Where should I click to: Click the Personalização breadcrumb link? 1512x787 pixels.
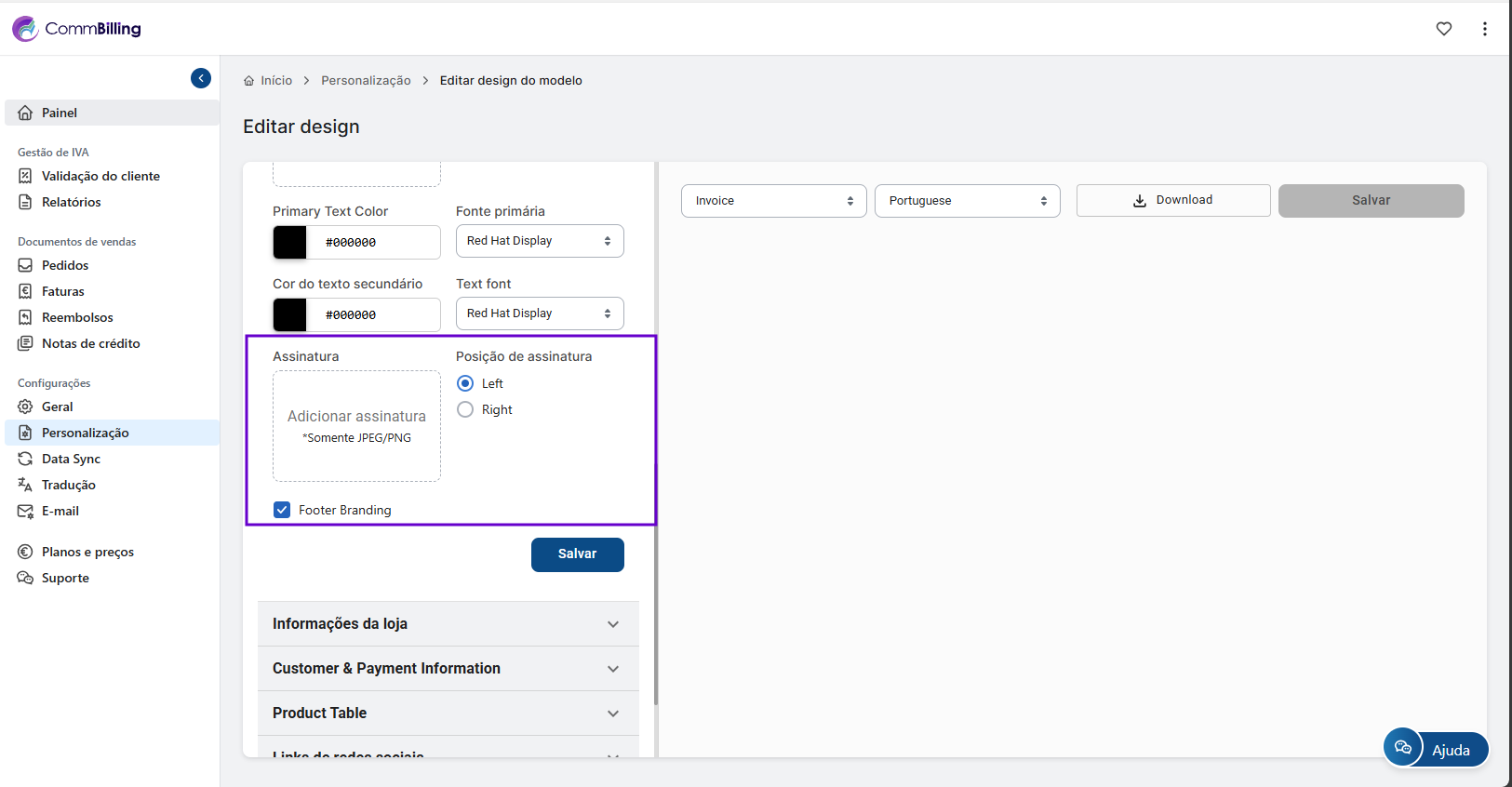point(366,81)
